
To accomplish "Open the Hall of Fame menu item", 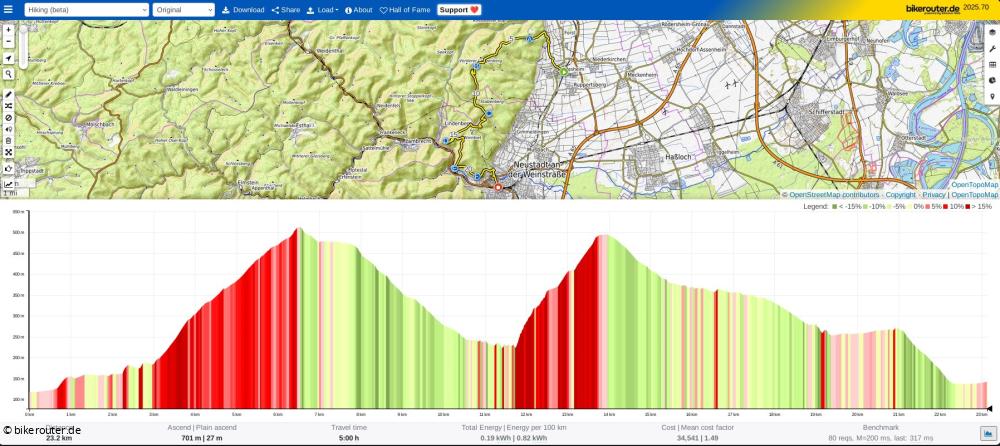I will 405,10.
